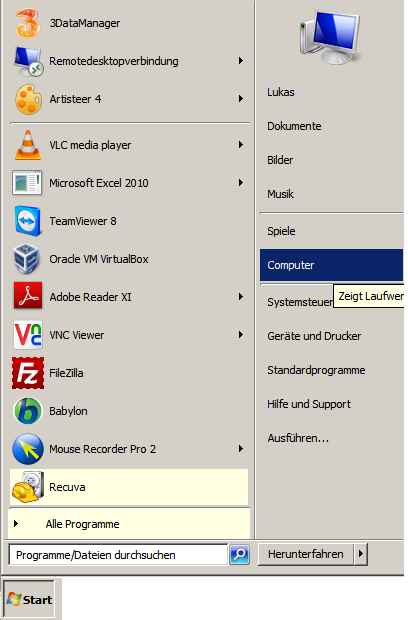Launch Oracle VM VirtualBox icon
Viewport: 408px width, 620px height.
[x=27, y=259]
